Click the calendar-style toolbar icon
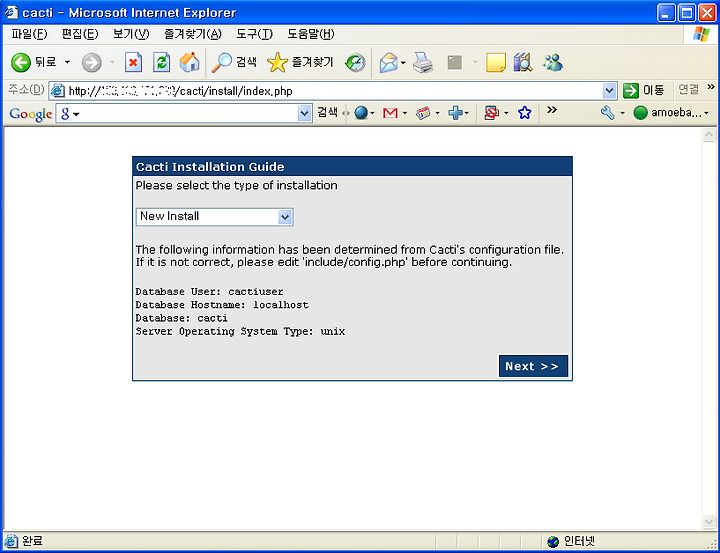Image resolution: width=720 pixels, height=553 pixels. pos(423,113)
